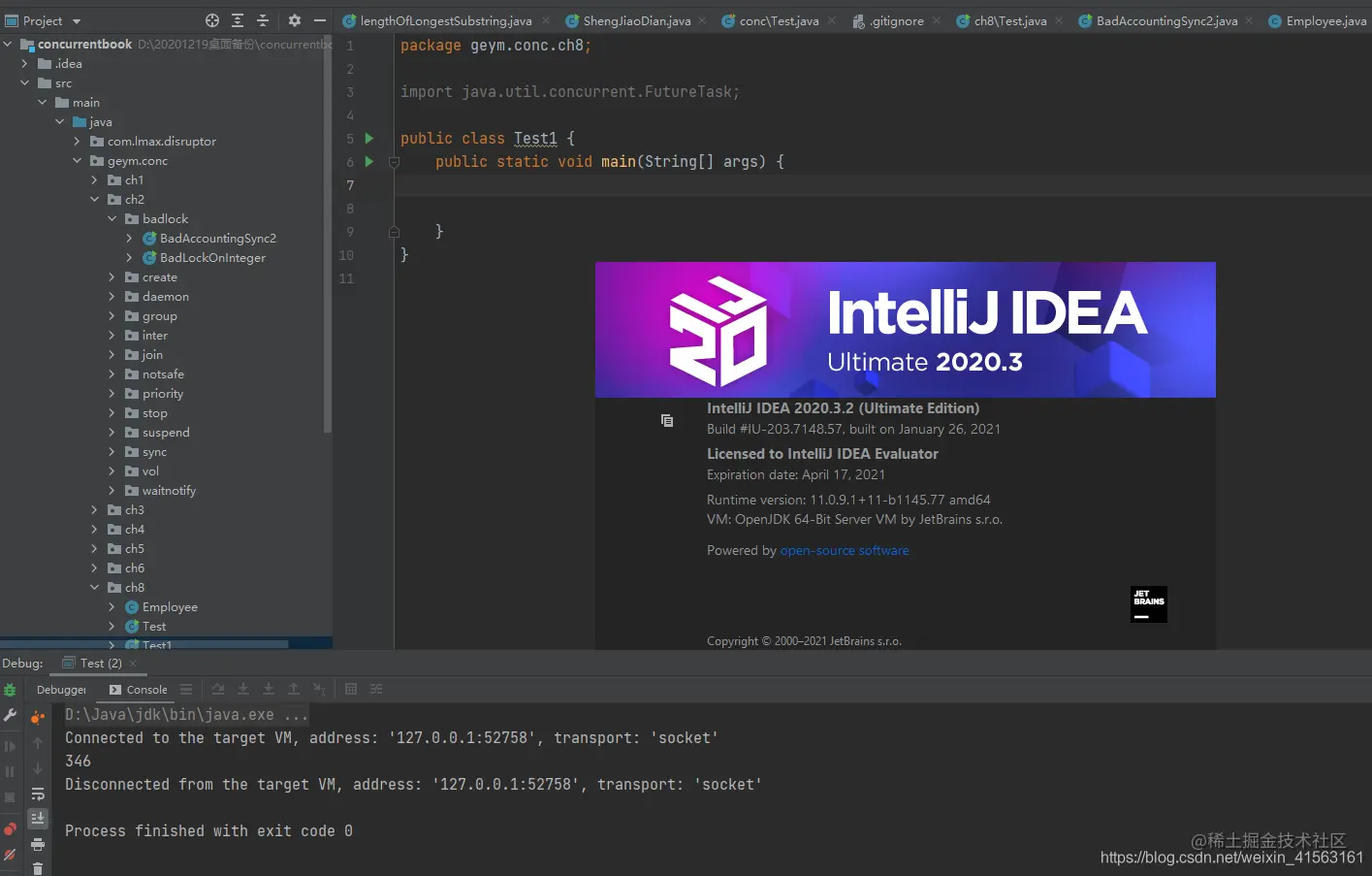The width and height of the screenshot is (1372, 876).
Task: Click the JetBrains logo in About dialog
Action: (1149, 604)
